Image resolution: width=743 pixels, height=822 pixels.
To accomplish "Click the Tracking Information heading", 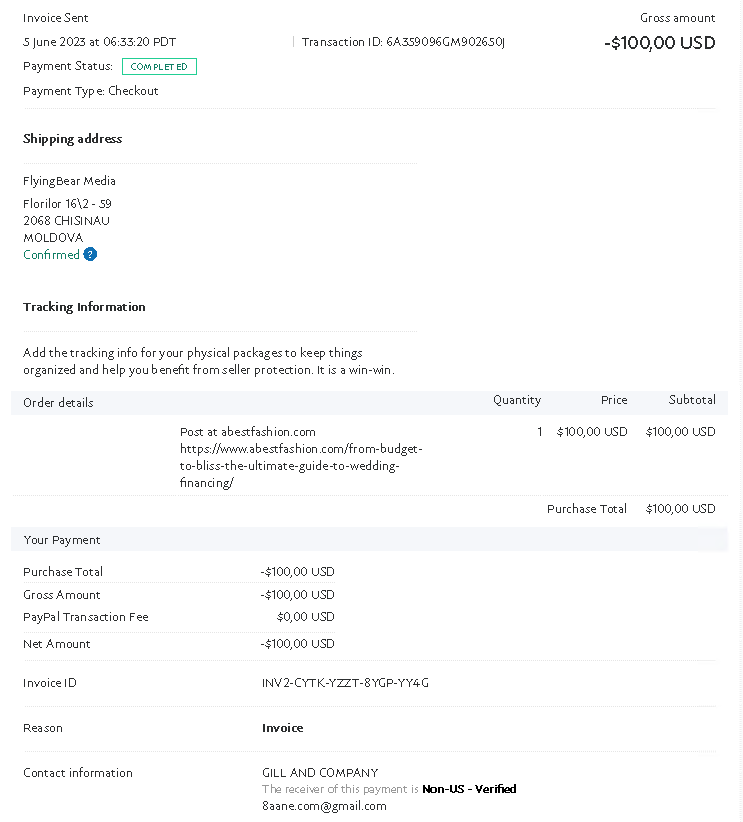I will 84,307.
